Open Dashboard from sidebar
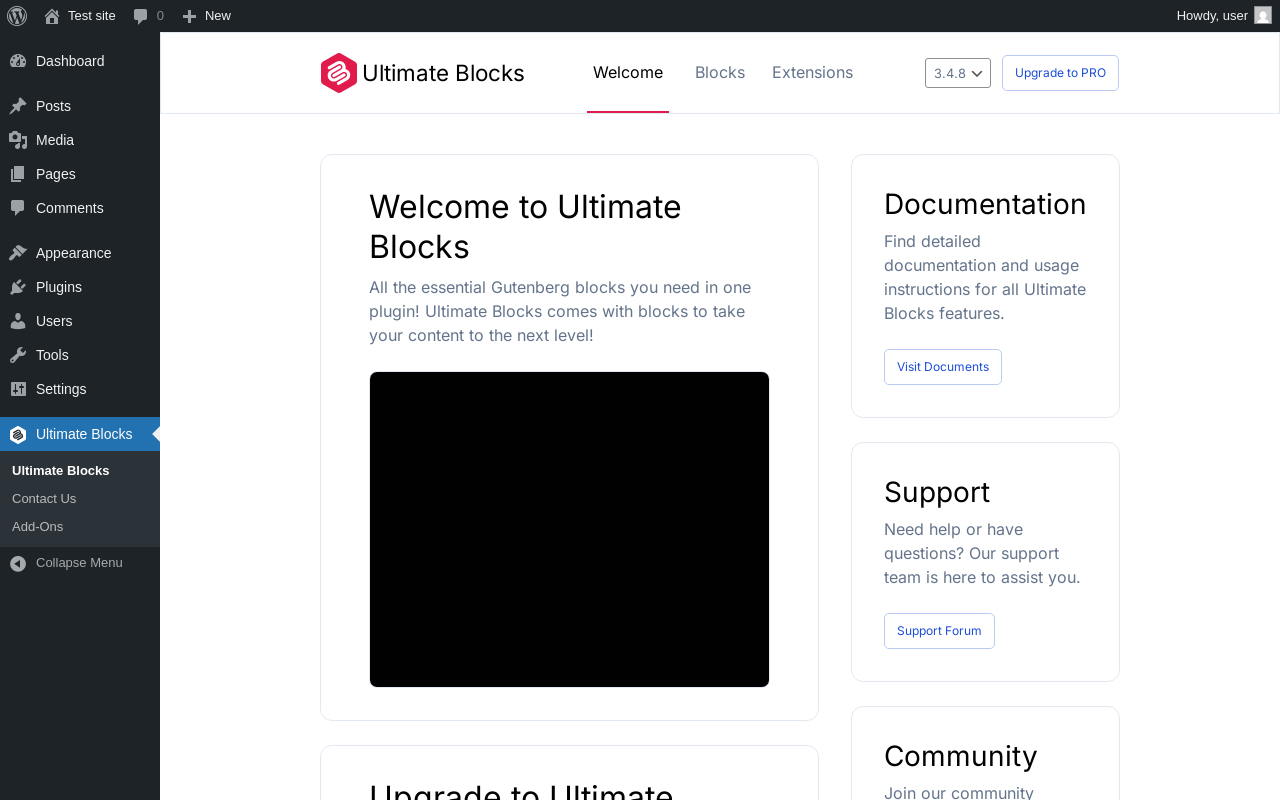1280x800 pixels. click(x=70, y=61)
